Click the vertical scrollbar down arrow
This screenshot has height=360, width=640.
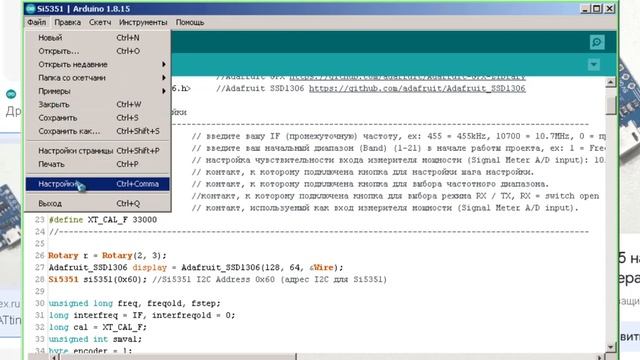(611, 347)
